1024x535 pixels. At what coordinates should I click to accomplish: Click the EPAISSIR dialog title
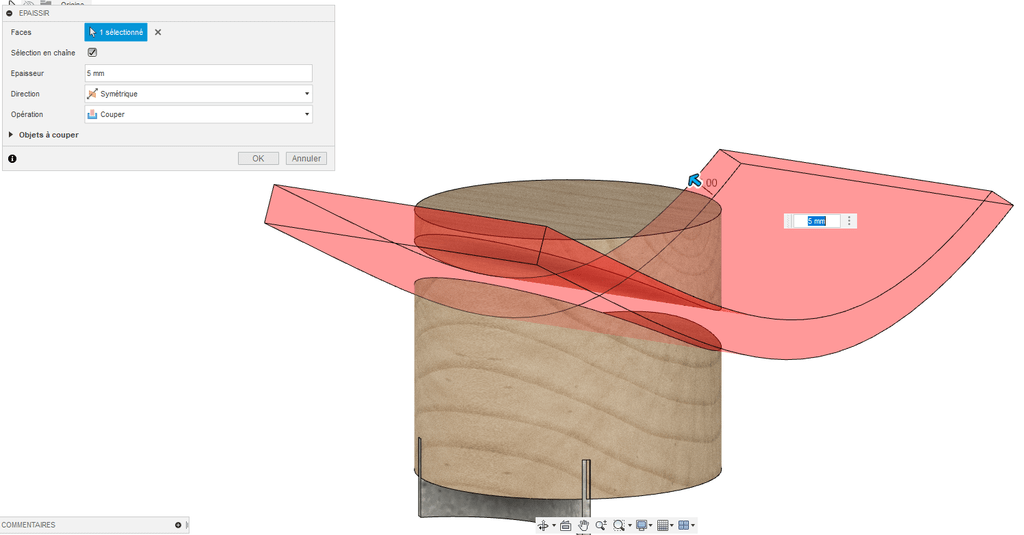coord(34,13)
